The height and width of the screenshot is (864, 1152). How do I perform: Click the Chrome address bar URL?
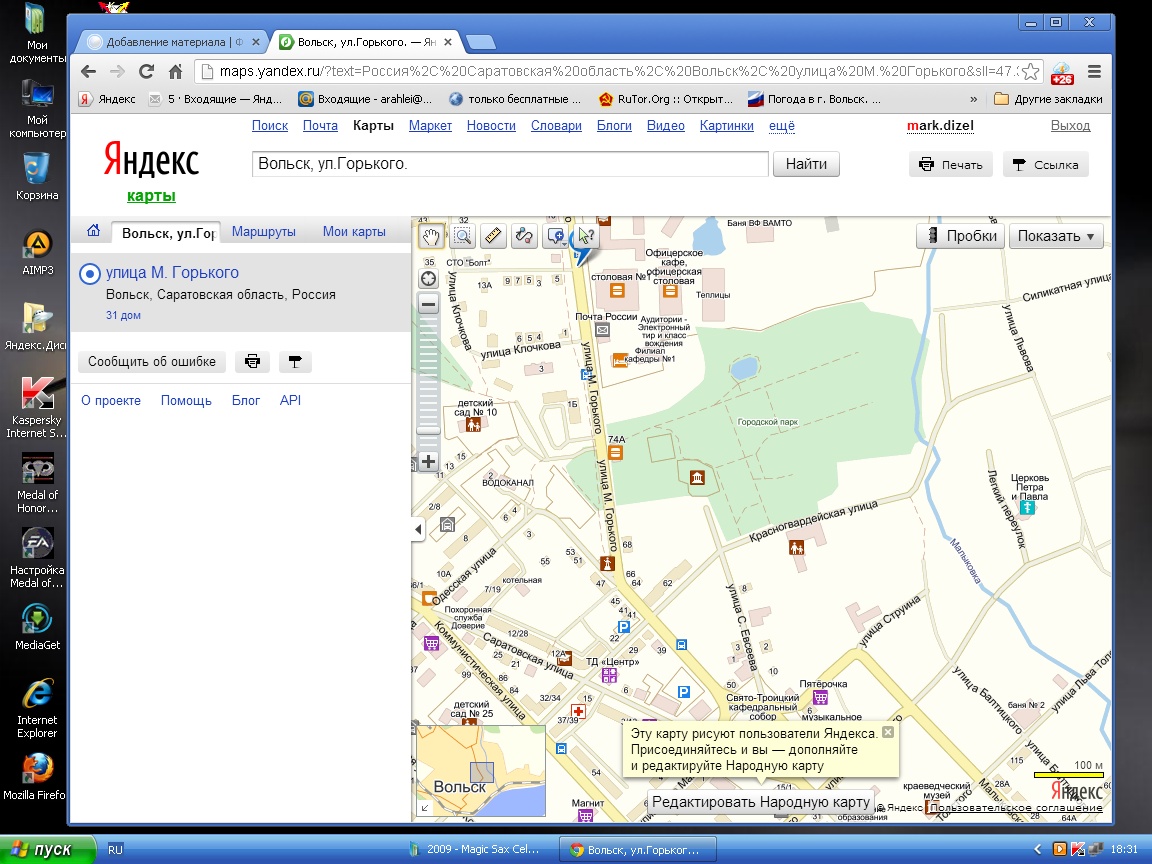pos(619,71)
